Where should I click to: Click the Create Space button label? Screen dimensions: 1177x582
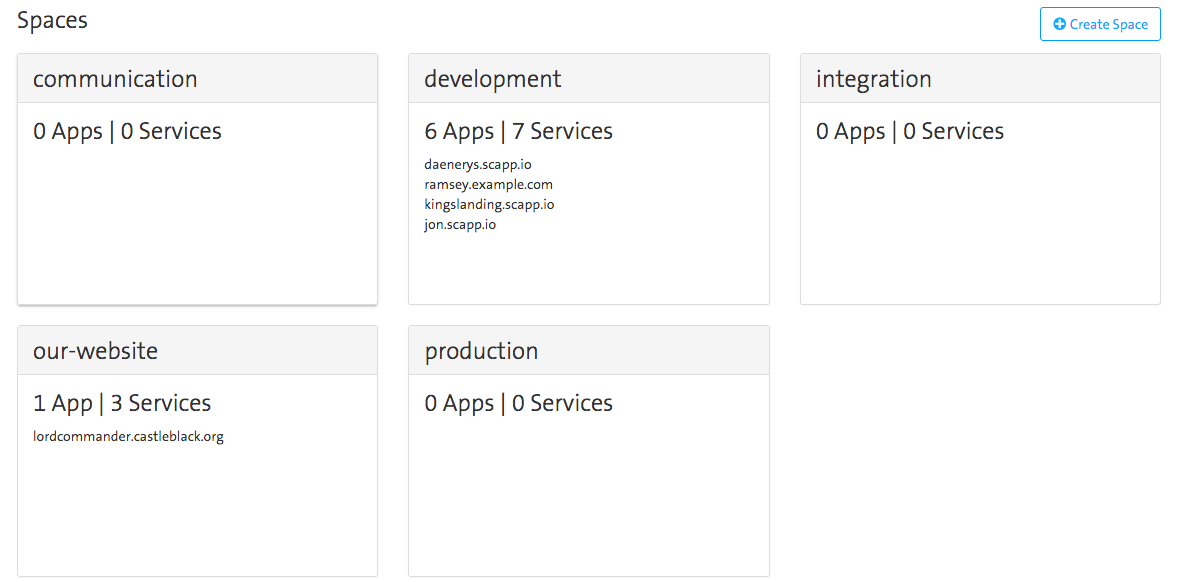tap(1109, 24)
